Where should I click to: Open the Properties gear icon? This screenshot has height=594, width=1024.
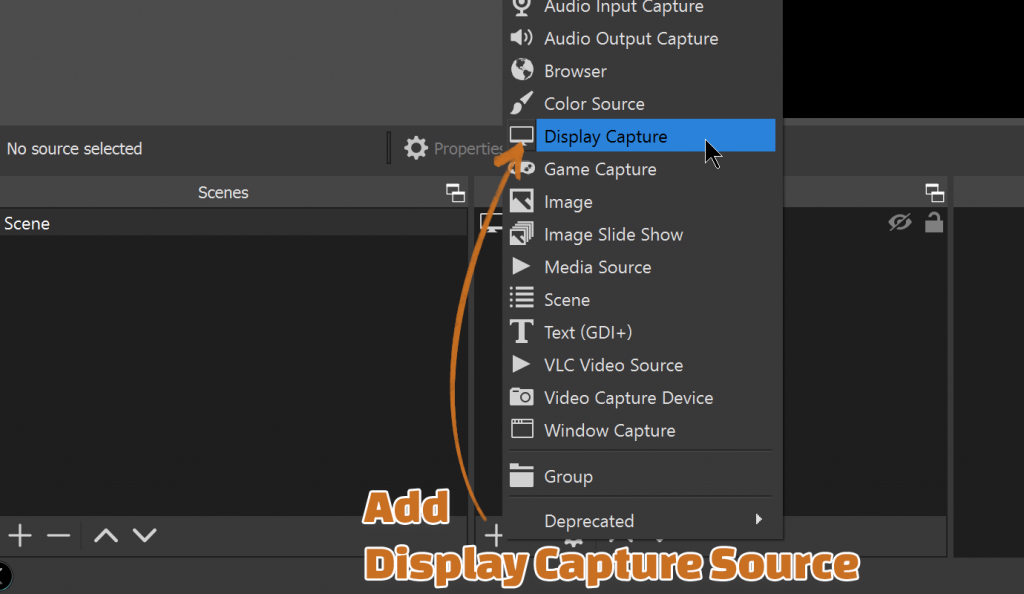tap(416, 147)
